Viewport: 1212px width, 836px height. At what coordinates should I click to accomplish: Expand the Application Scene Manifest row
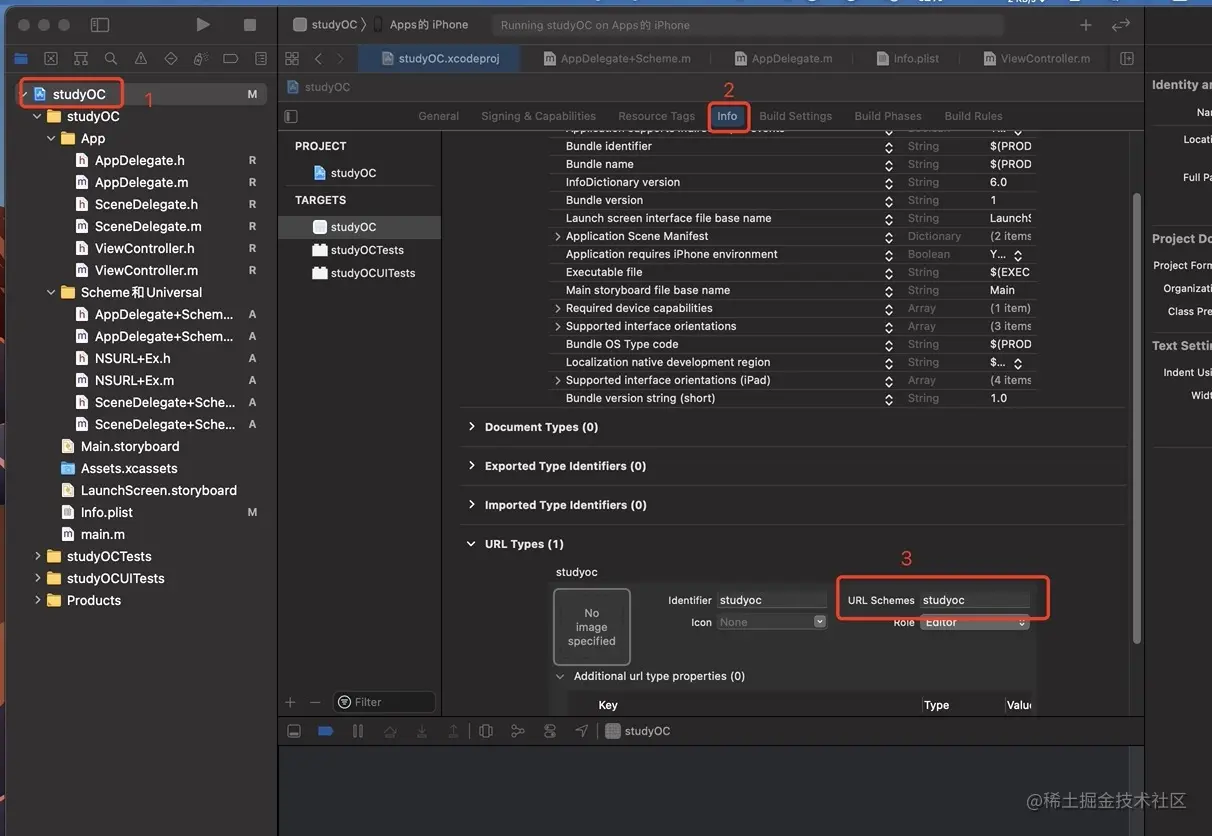558,236
